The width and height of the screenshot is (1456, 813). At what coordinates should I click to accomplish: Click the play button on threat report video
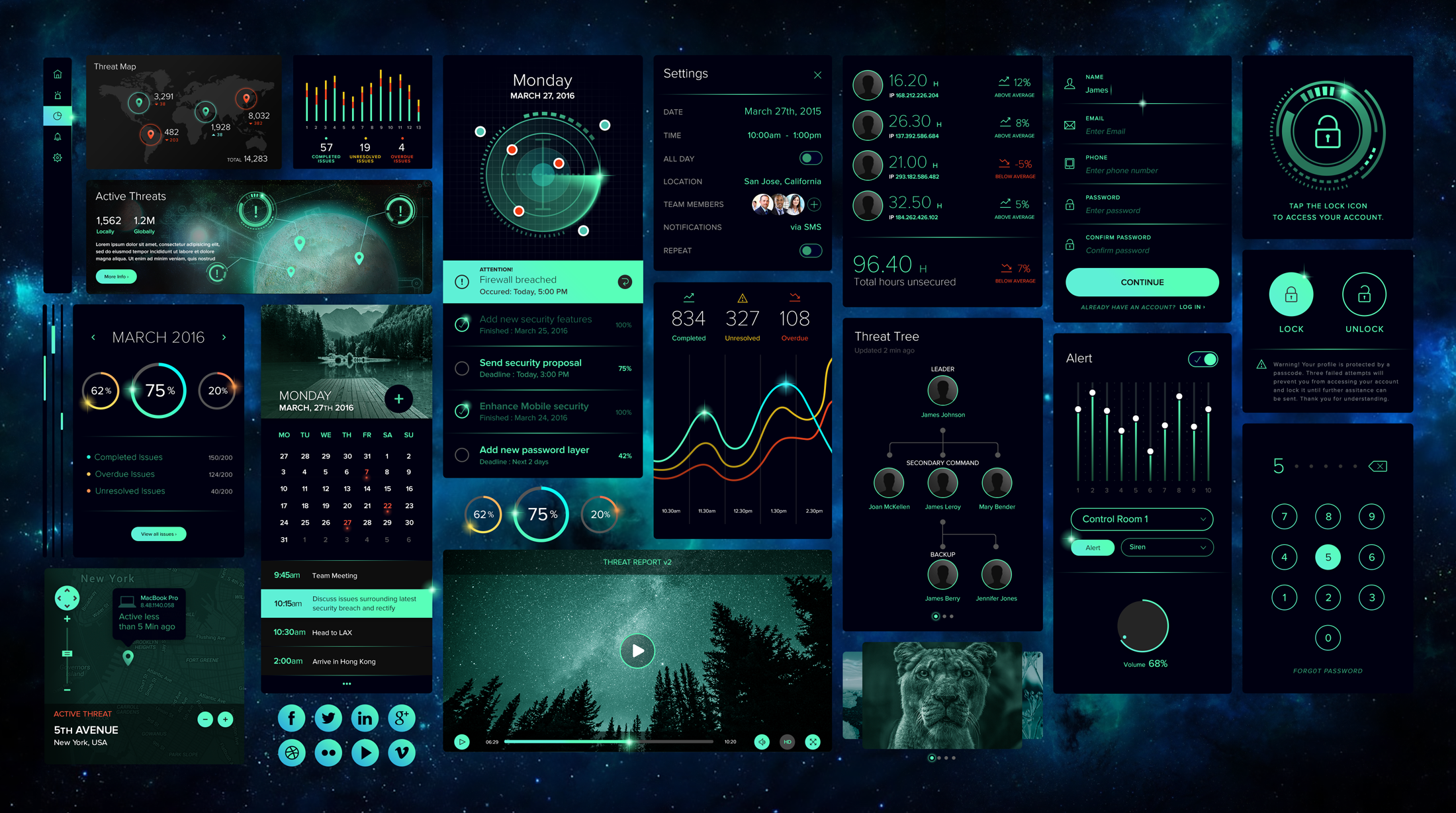click(638, 652)
